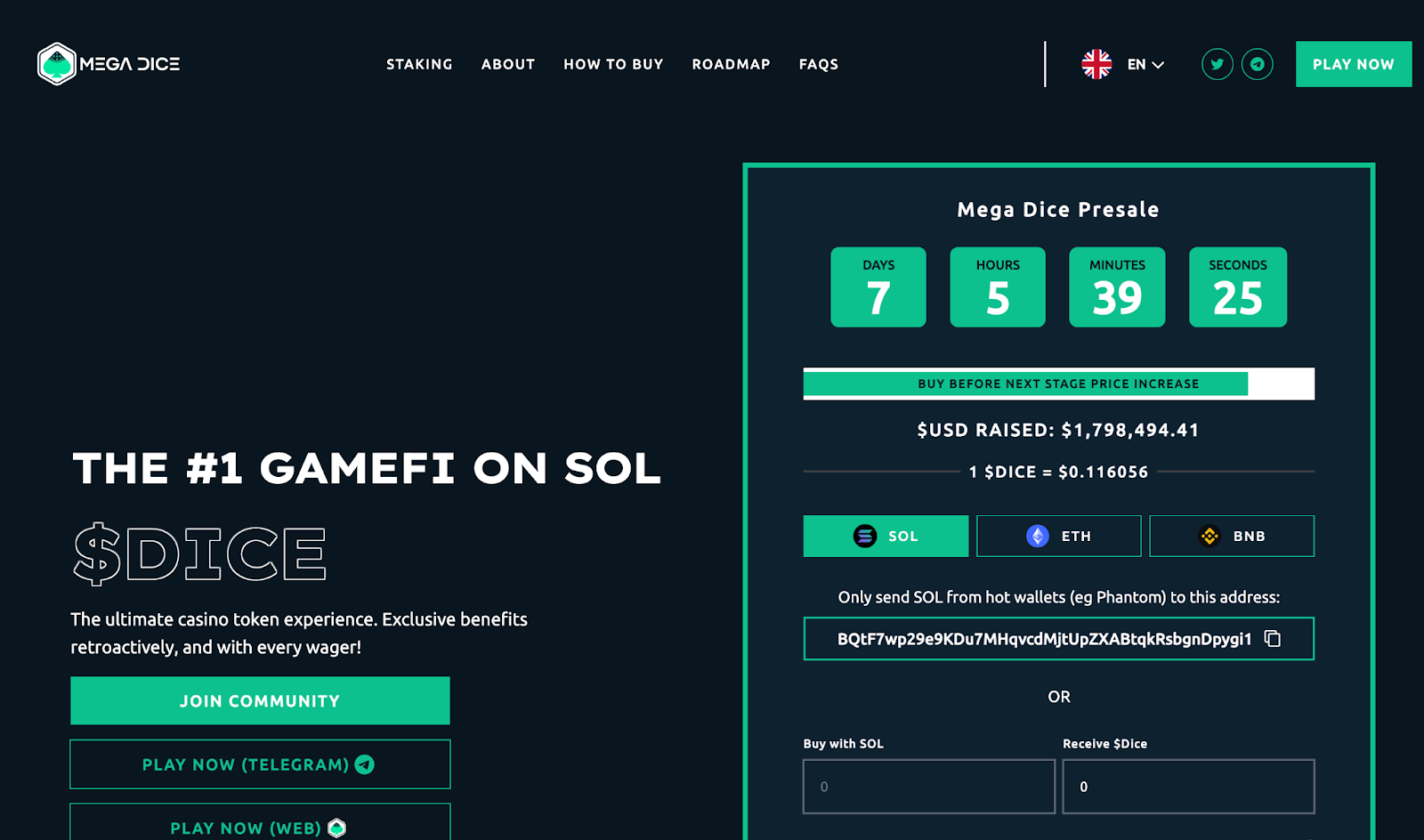The width and height of the screenshot is (1424, 840).
Task: Click the 'Mega Dice Presale' heading
Action: 1058,210
